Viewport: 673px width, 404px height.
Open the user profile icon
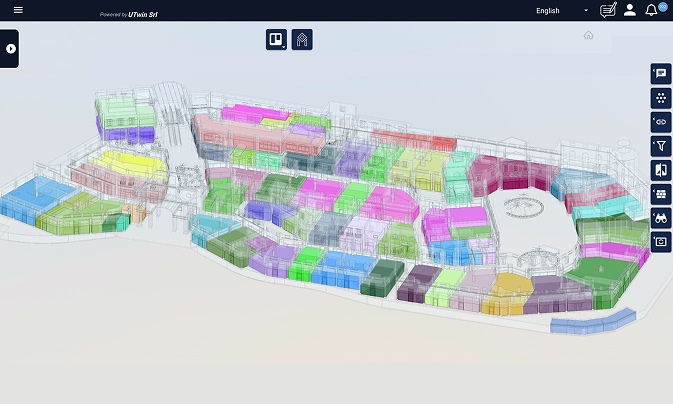pyautogui.click(x=630, y=10)
